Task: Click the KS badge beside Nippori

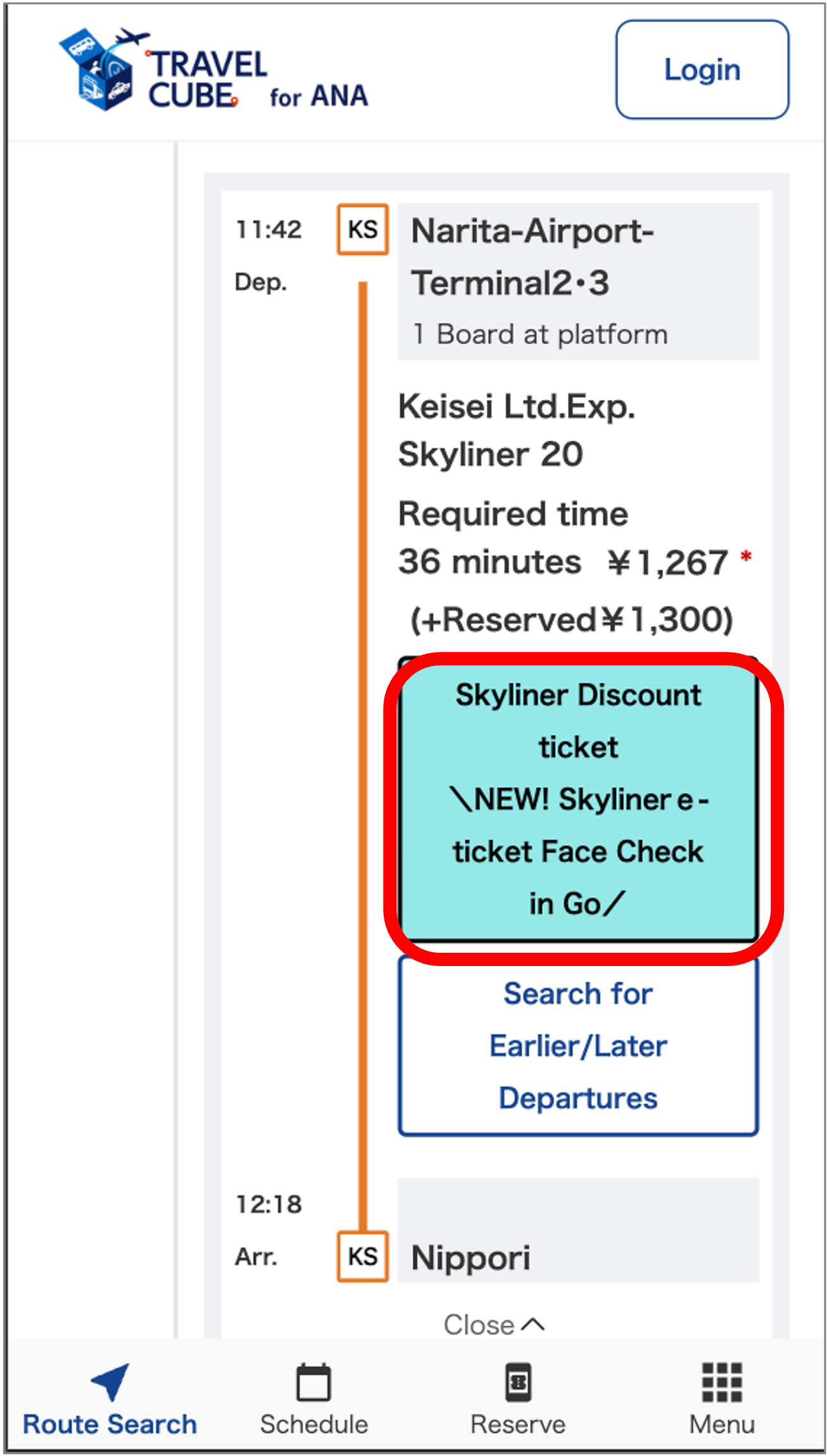Action: (x=362, y=1257)
